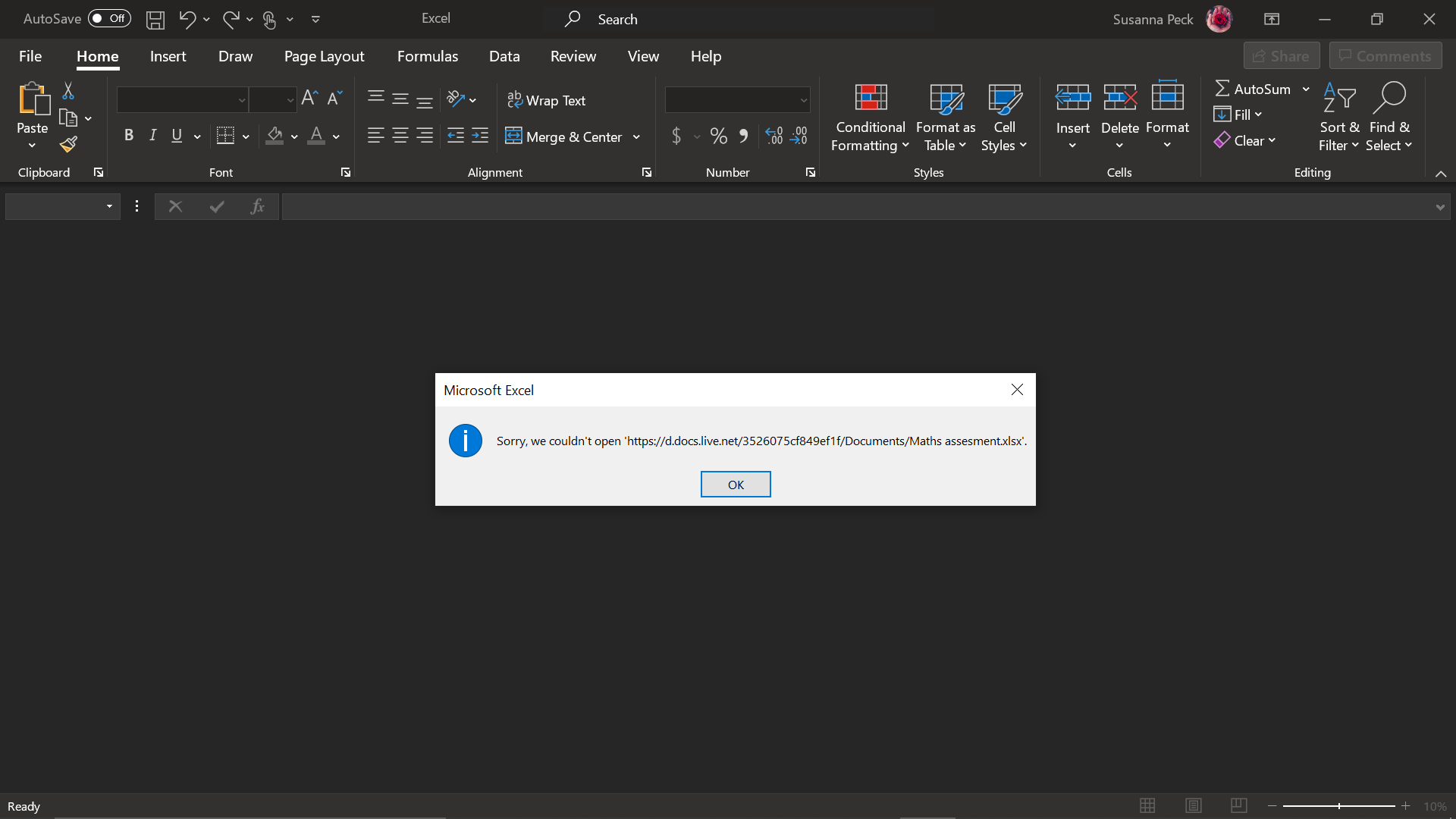This screenshot has width=1456, height=819.
Task: Click the Cut scissors icon
Action: click(68, 91)
